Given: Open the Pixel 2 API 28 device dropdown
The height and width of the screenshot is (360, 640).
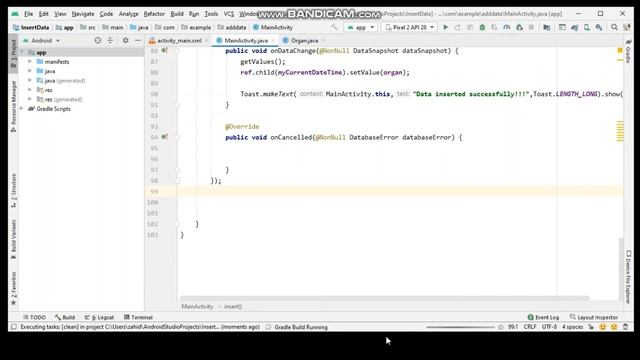Looking at the screenshot, I should pyautogui.click(x=409, y=27).
